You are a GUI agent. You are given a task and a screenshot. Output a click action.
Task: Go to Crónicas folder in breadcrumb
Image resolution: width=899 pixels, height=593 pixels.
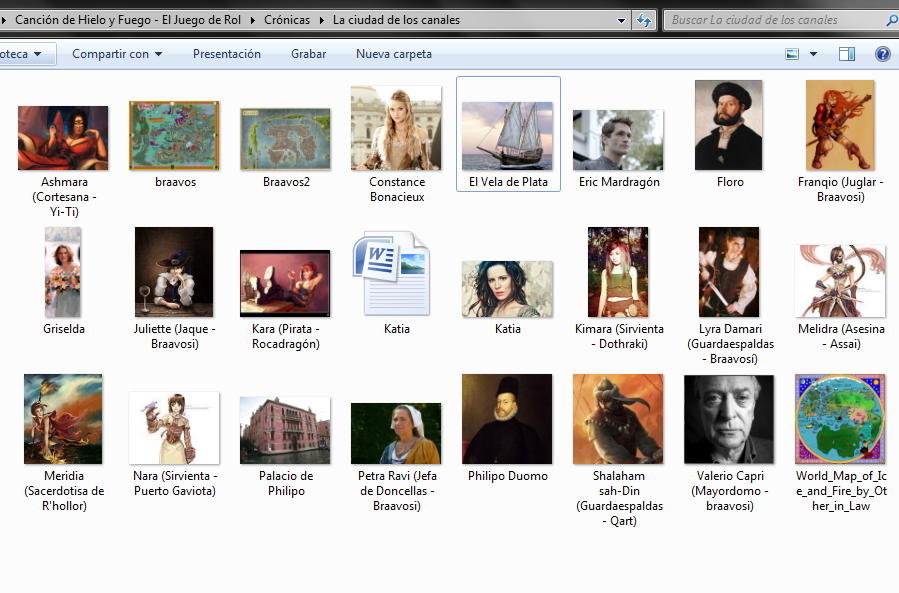(287, 20)
